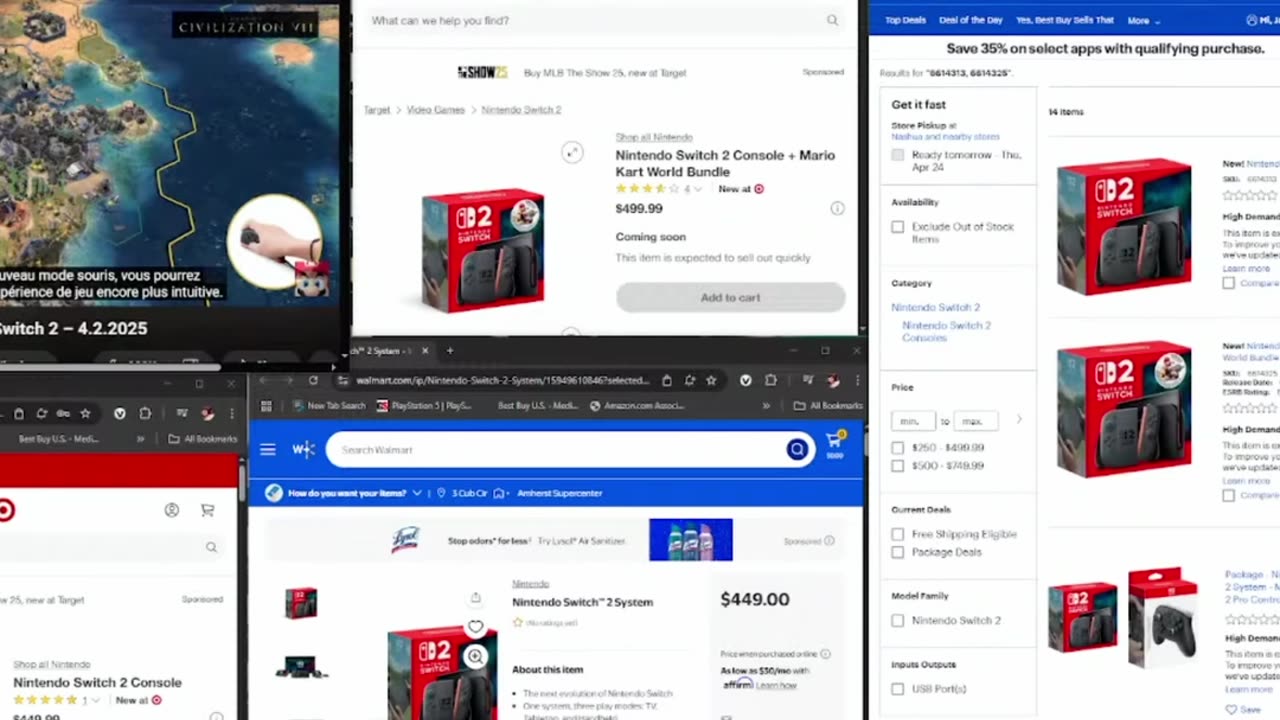Open Shop all Nintendo link on Target bundle

tap(654, 137)
